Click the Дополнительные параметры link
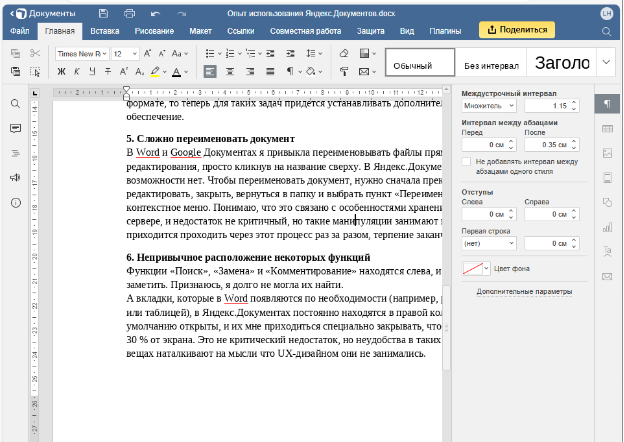 524,292
